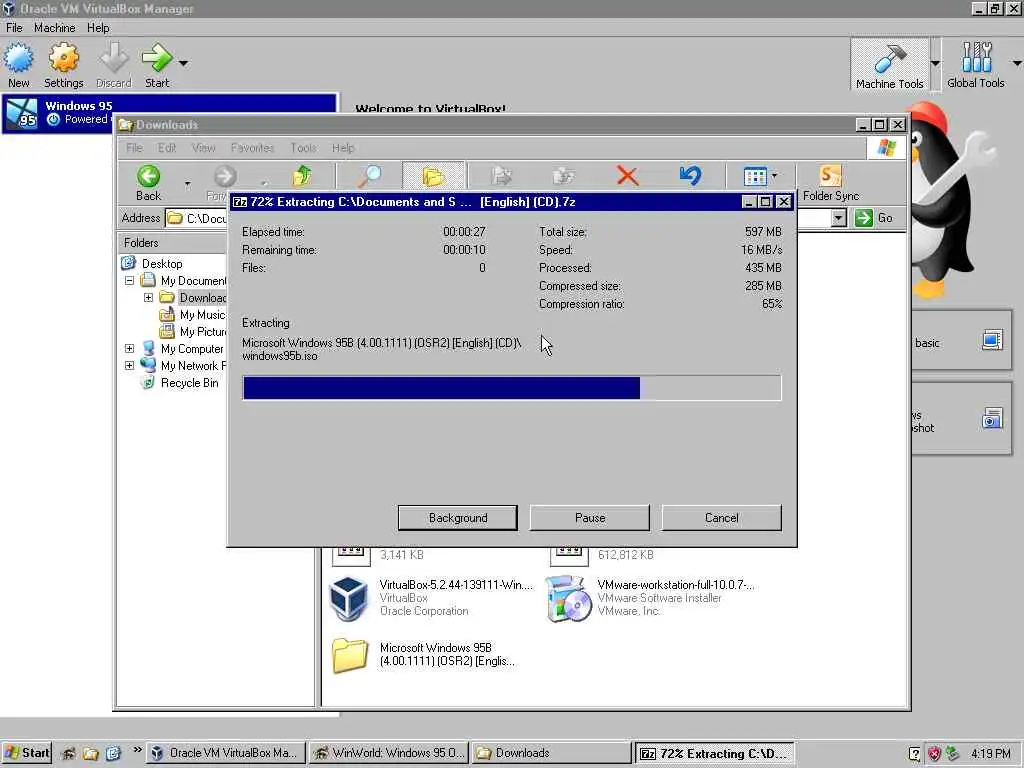This screenshot has width=1024, height=768.
Task: Click the VirtualBox-5.2.44 installer file icon
Action: pos(349,598)
